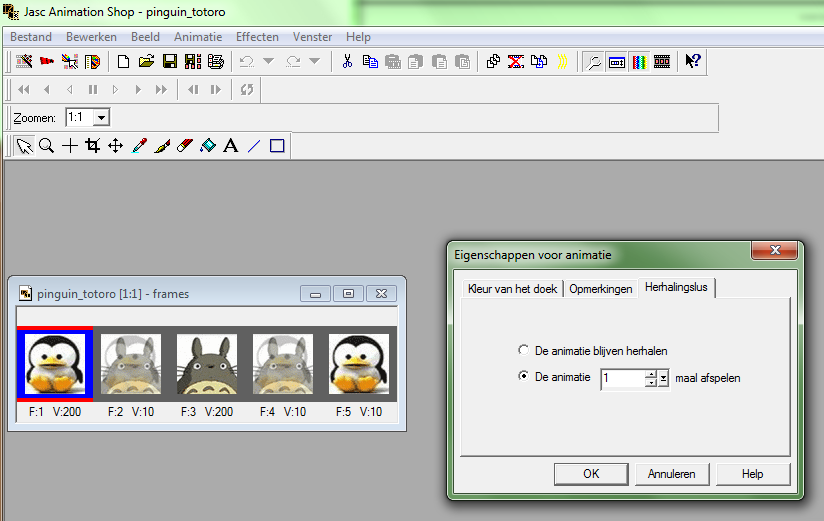Open the Effecten menu
The image size is (824, 521).
point(257,37)
